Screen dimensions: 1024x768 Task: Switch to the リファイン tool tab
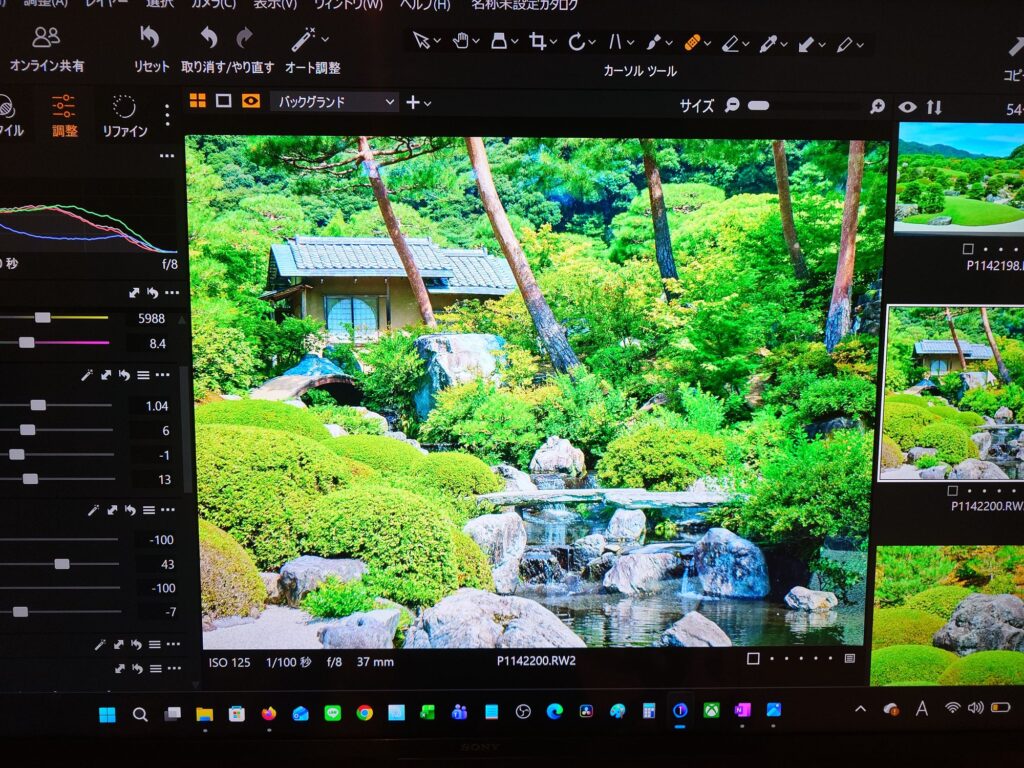(125, 116)
